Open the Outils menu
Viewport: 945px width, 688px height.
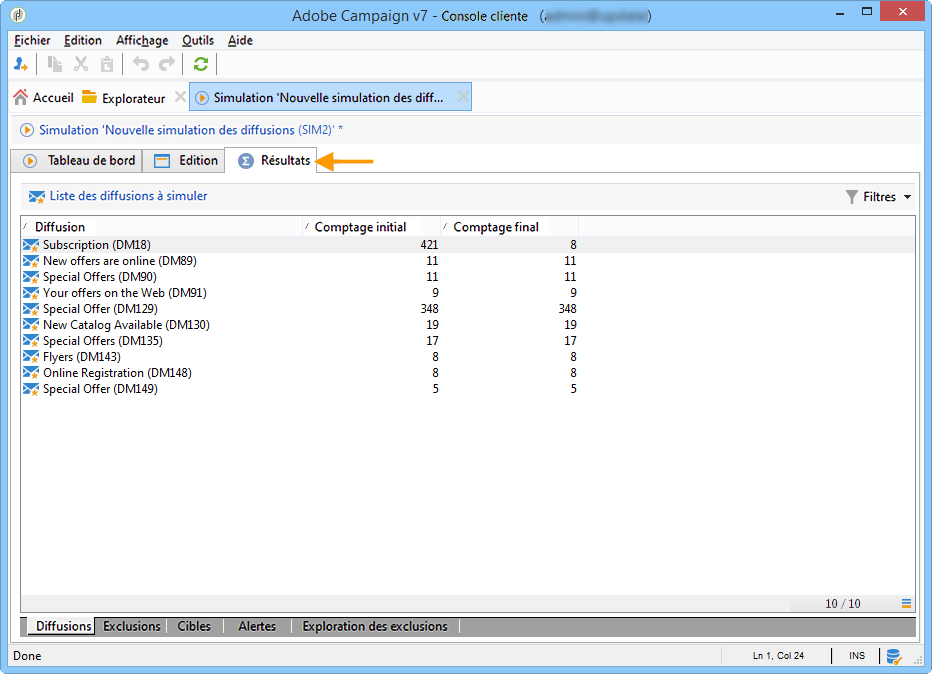pyautogui.click(x=198, y=40)
